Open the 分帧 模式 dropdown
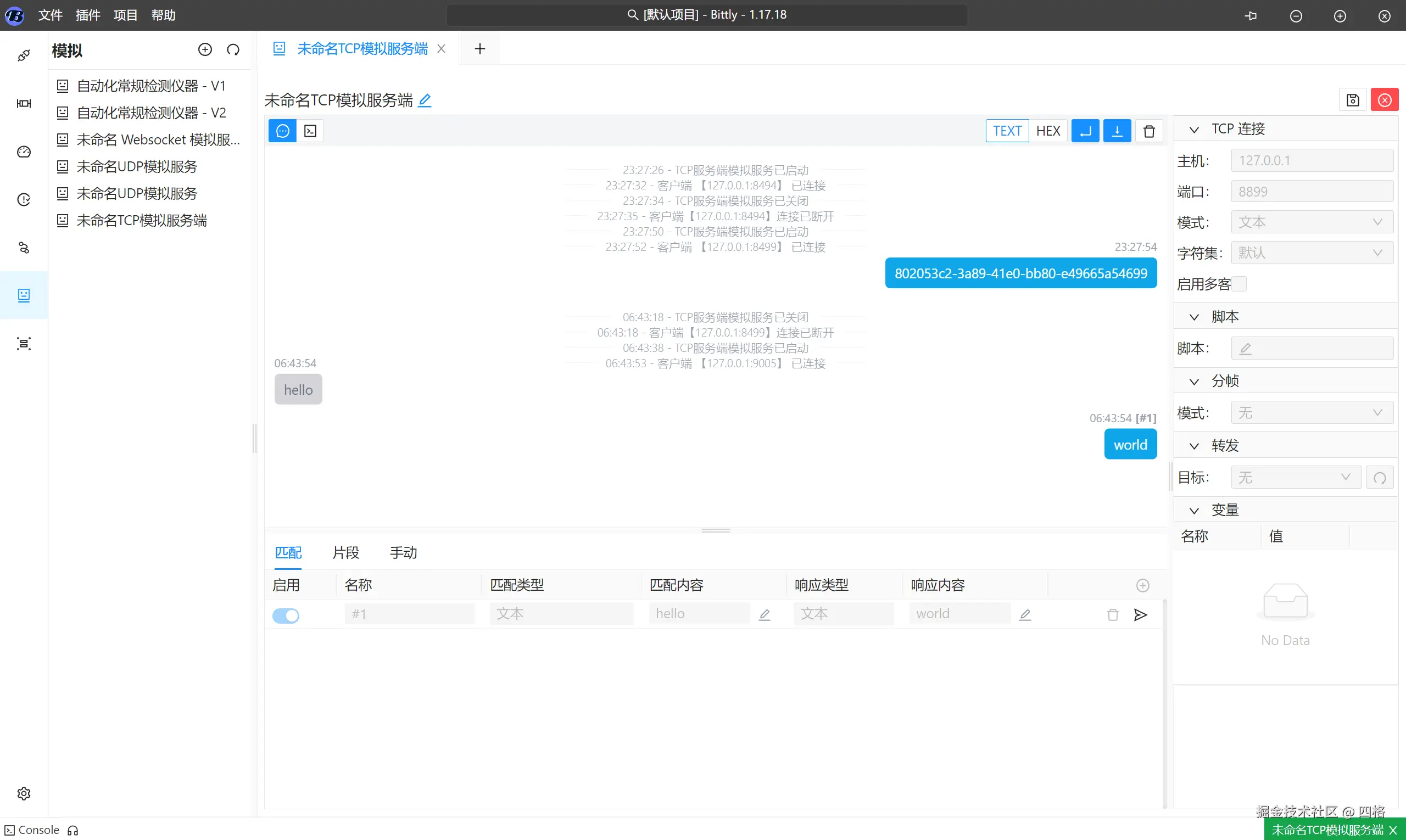 pyautogui.click(x=1312, y=413)
